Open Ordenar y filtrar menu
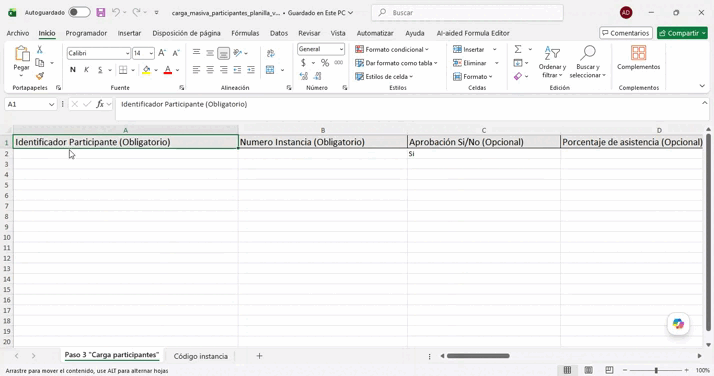 [x=552, y=61]
